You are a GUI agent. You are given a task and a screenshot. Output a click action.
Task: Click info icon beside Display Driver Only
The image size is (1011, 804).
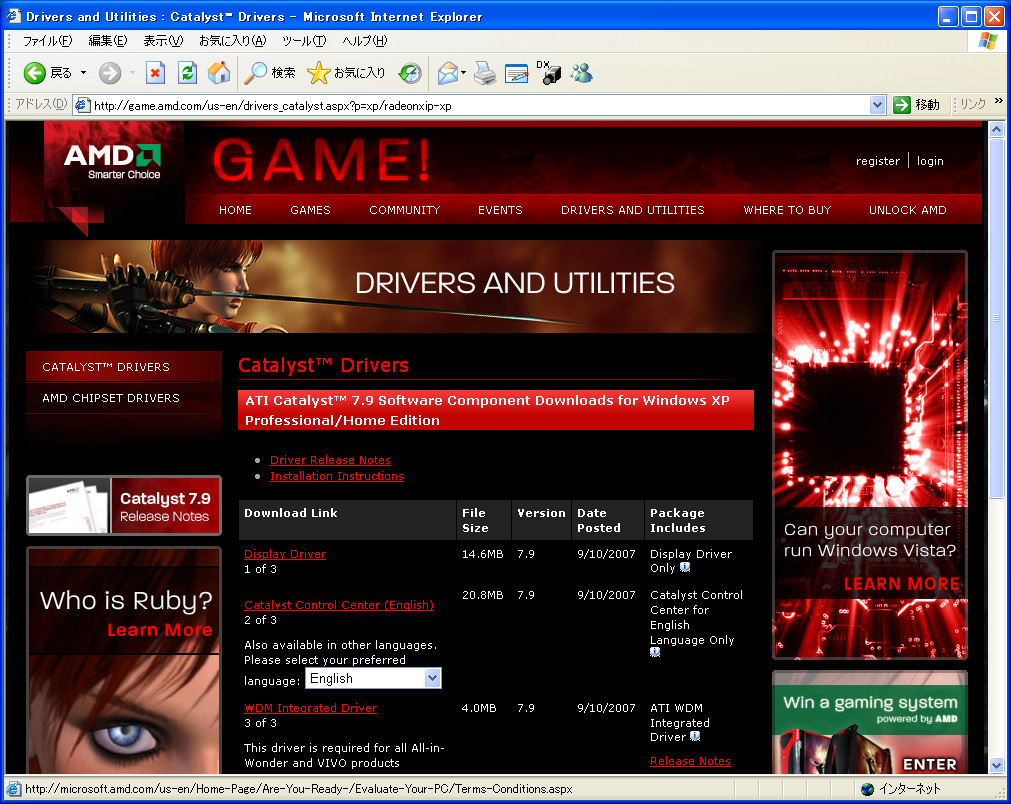(685, 567)
